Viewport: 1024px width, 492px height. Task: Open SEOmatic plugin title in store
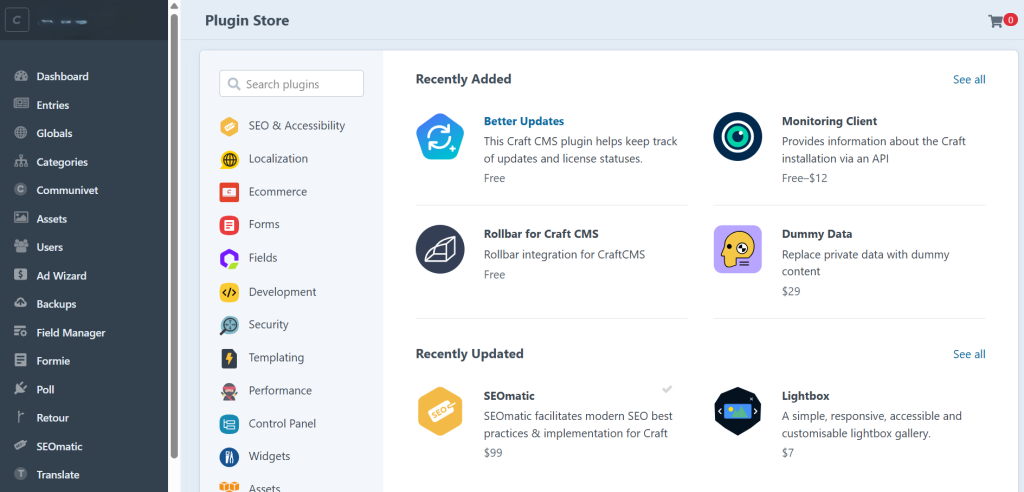click(509, 396)
